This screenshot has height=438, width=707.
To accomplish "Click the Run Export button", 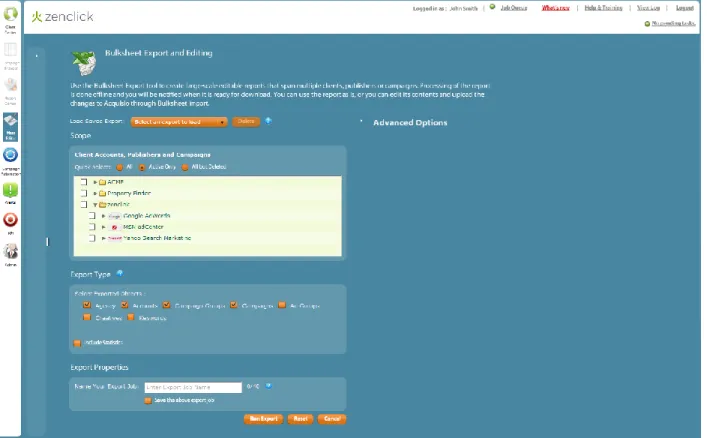I will tap(264, 419).
